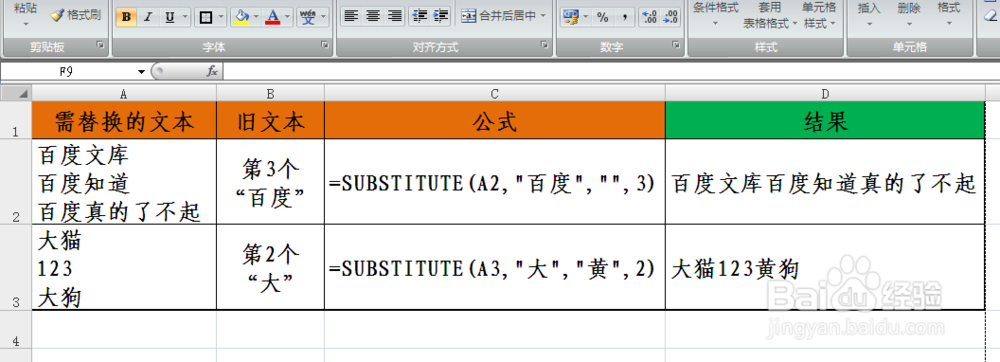1000x362 pixels.
Task: Click the Insert (插入) cells button
Action: tap(869, 14)
